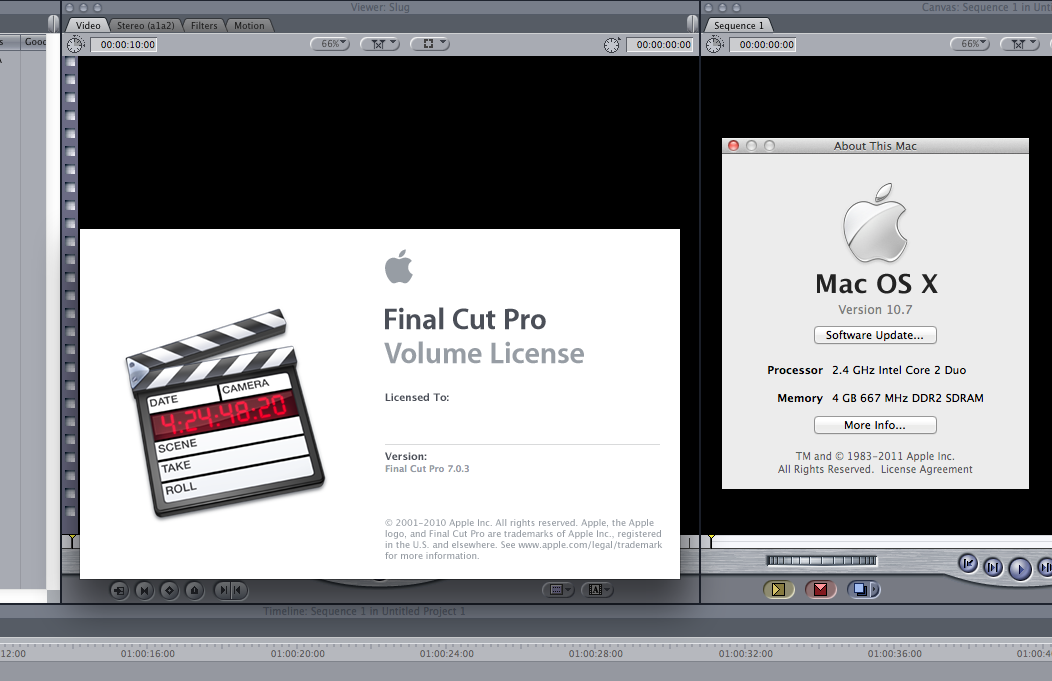Close the About This Mac window

point(733,146)
